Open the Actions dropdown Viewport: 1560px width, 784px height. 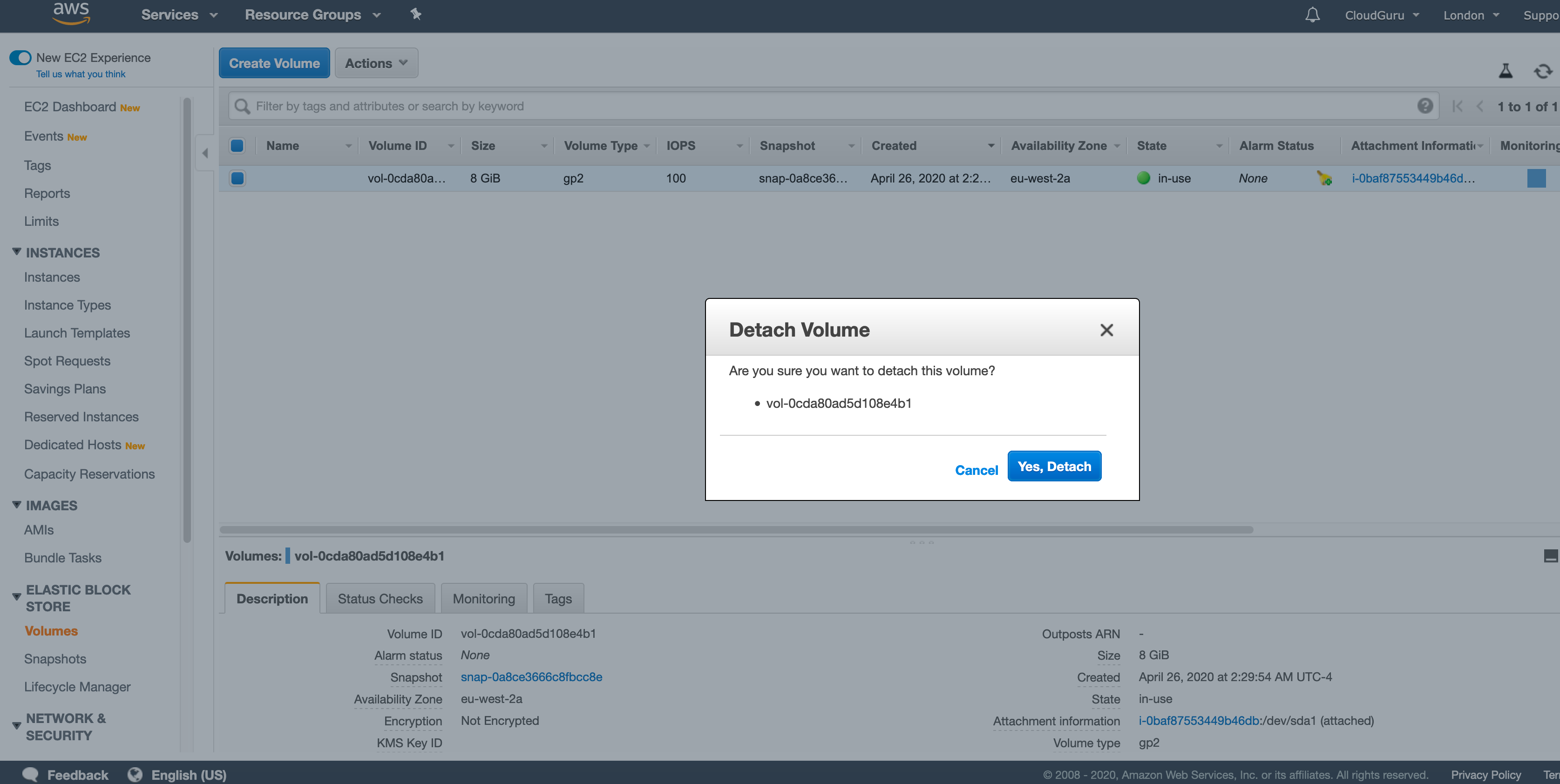376,63
